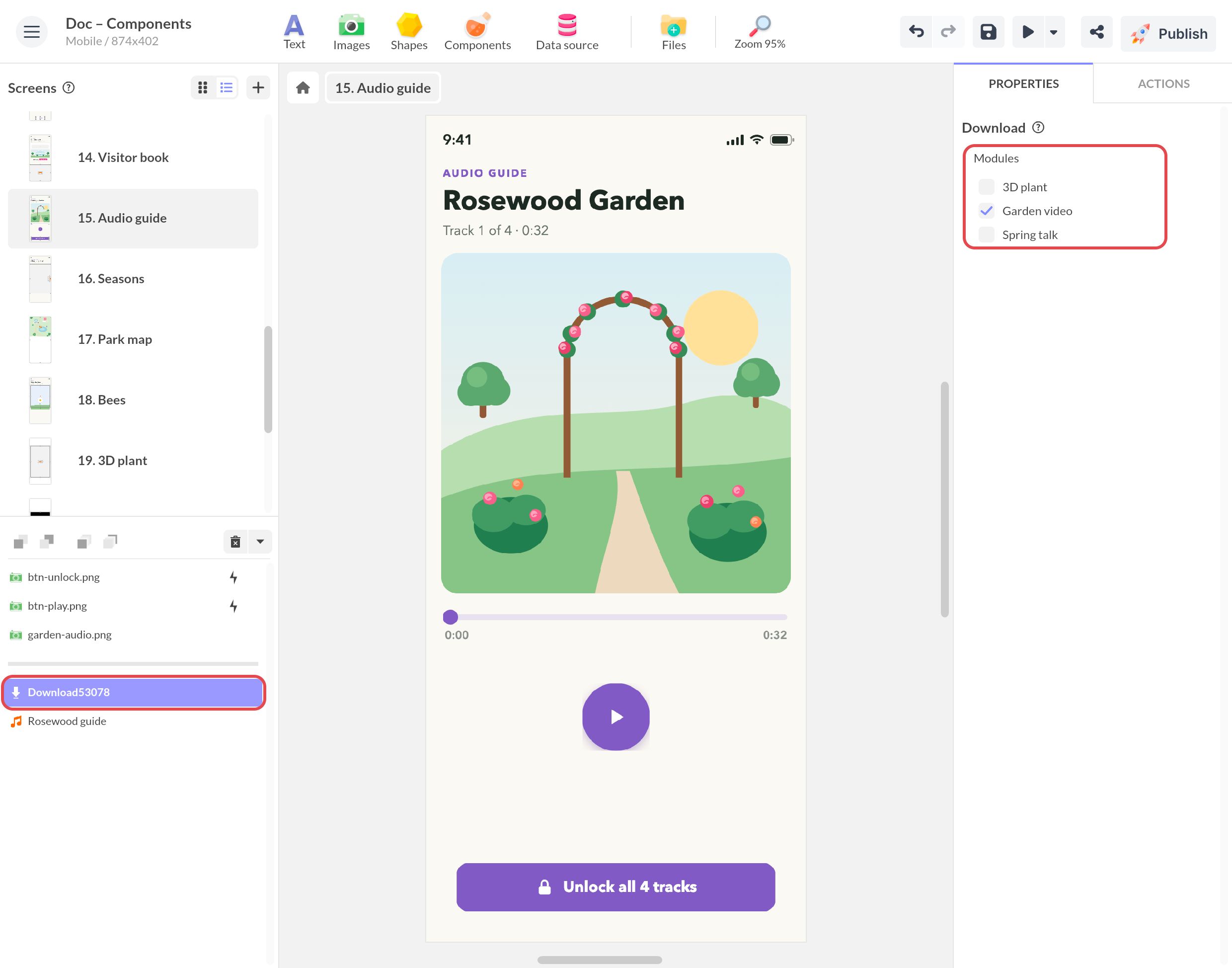Viewport: 1232px width, 968px height.
Task: Switch to the PROPERTIES tab
Action: click(x=1023, y=83)
